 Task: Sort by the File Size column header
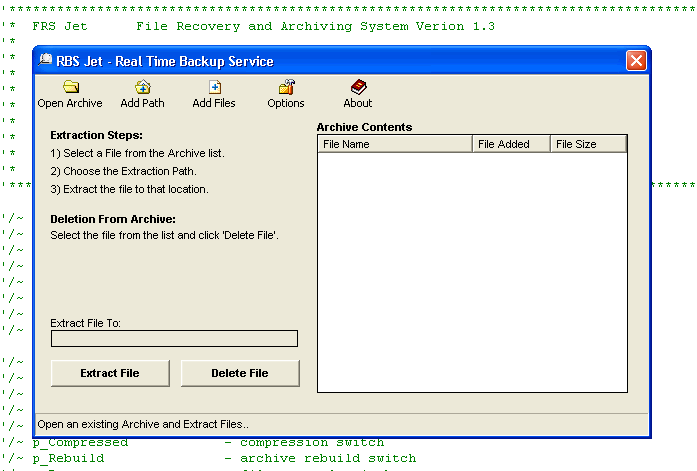pos(588,144)
